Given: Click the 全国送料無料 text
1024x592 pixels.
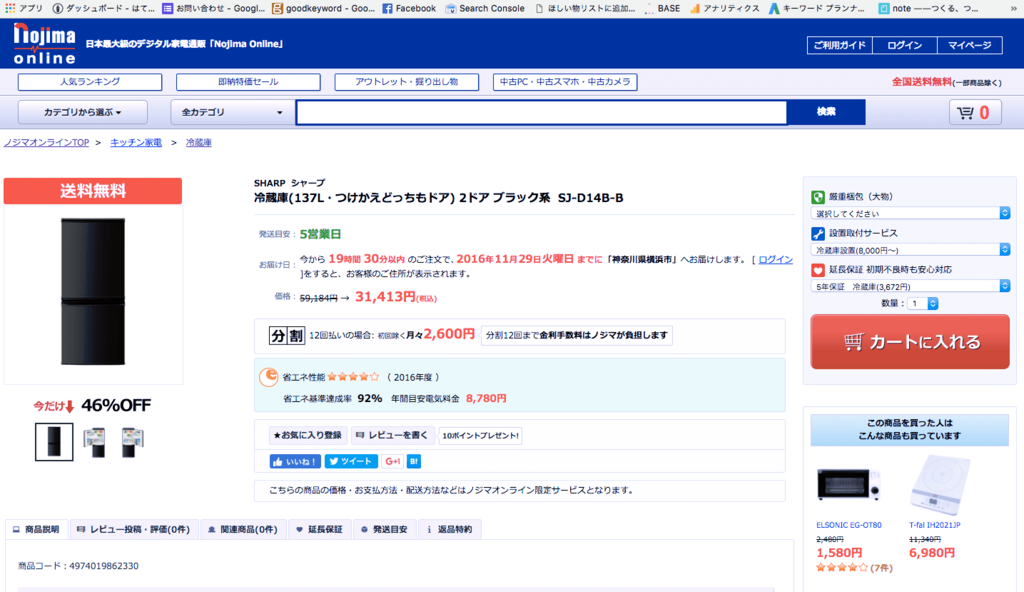Looking at the screenshot, I should click(x=921, y=82).
